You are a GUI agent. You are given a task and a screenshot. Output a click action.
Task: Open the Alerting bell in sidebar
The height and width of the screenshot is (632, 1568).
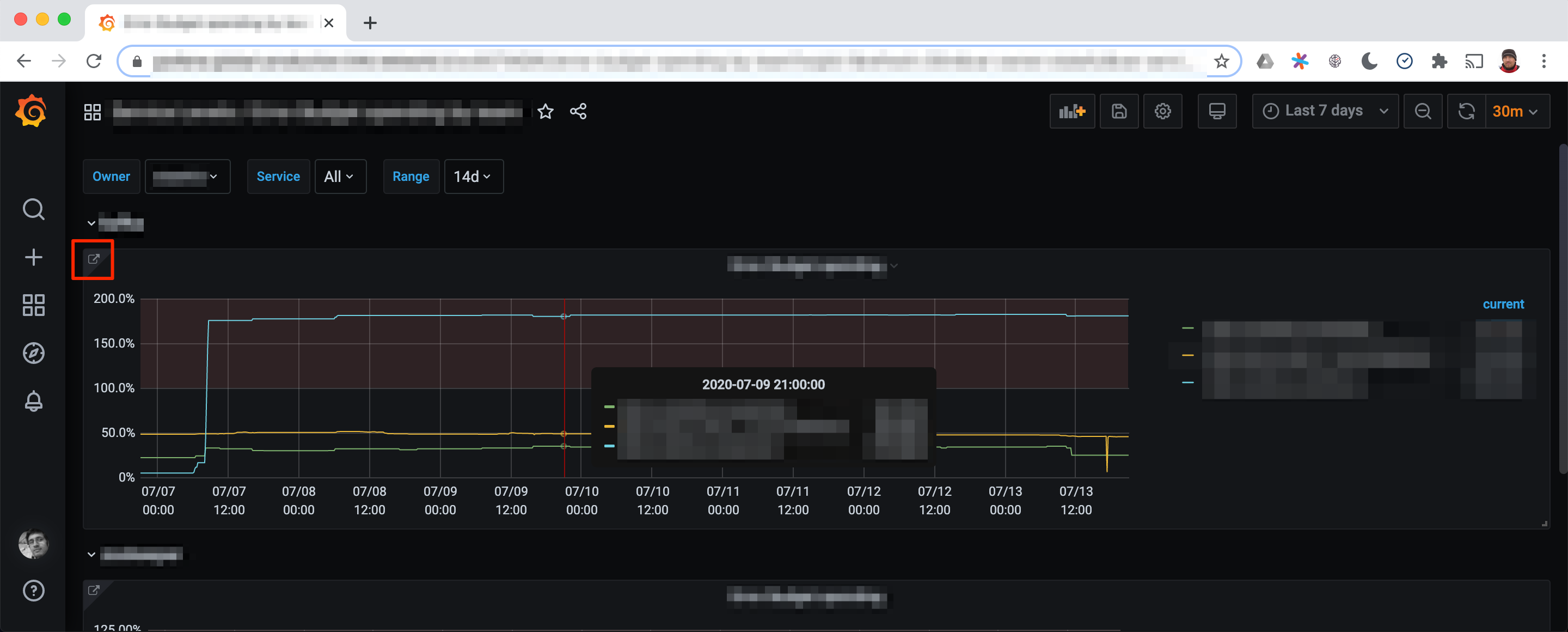pos(33,400)
